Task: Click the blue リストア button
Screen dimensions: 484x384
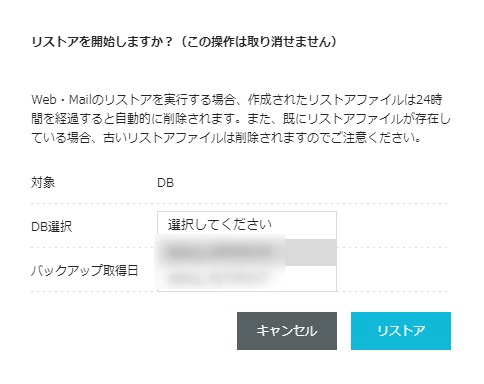Action: (x=401, y=331)
